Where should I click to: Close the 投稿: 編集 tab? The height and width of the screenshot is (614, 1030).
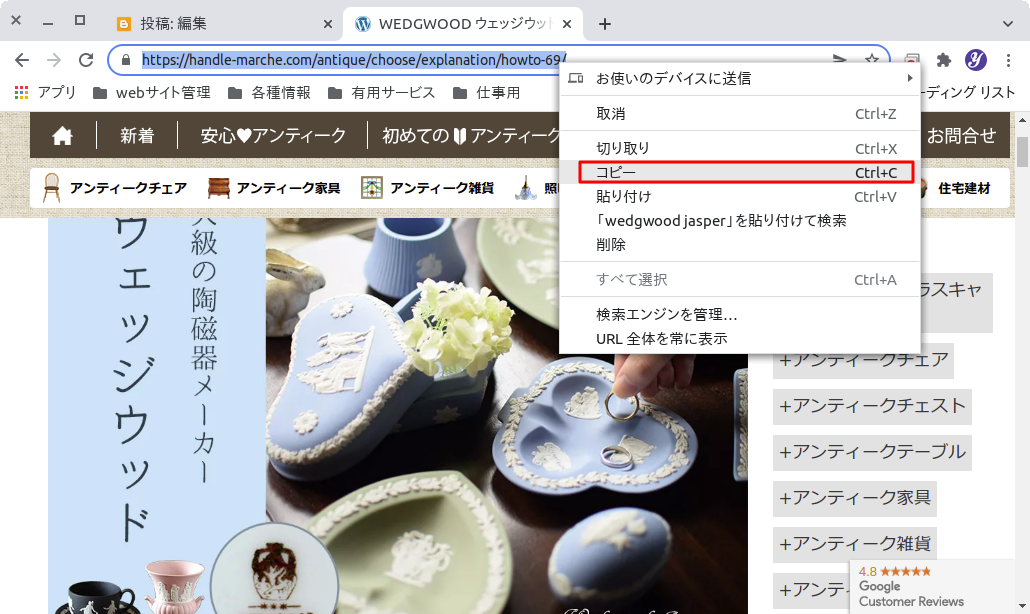[x=328, y=24]
